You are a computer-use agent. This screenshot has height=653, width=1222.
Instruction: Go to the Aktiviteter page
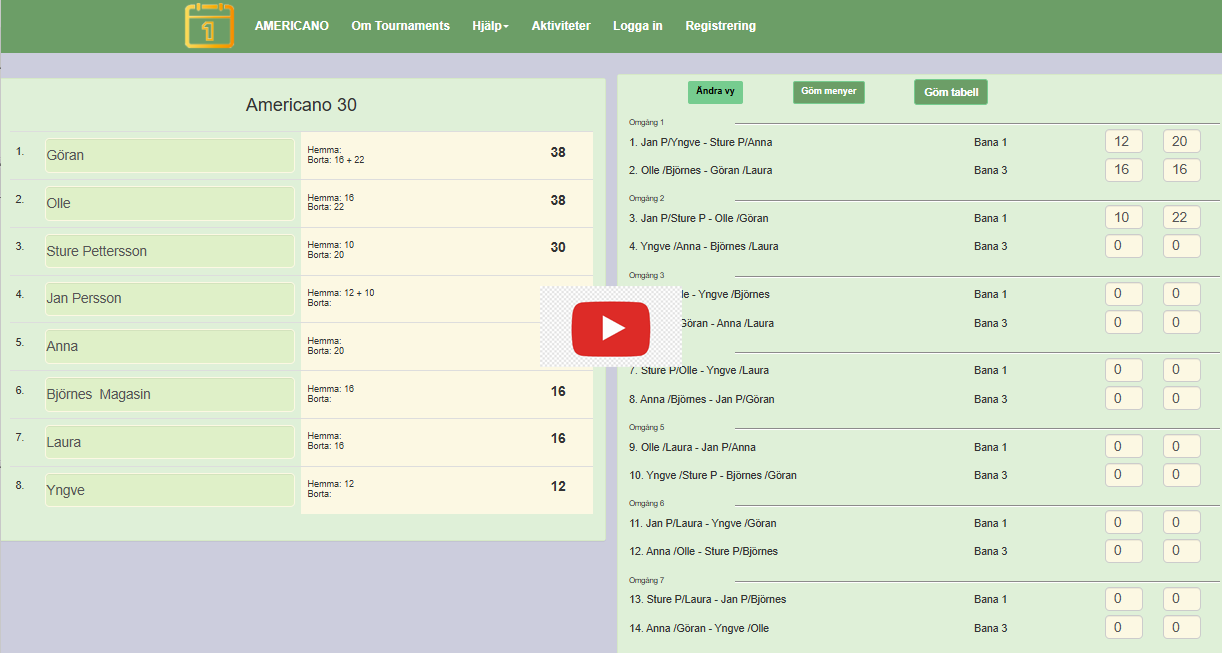click(x=561, y=26)
